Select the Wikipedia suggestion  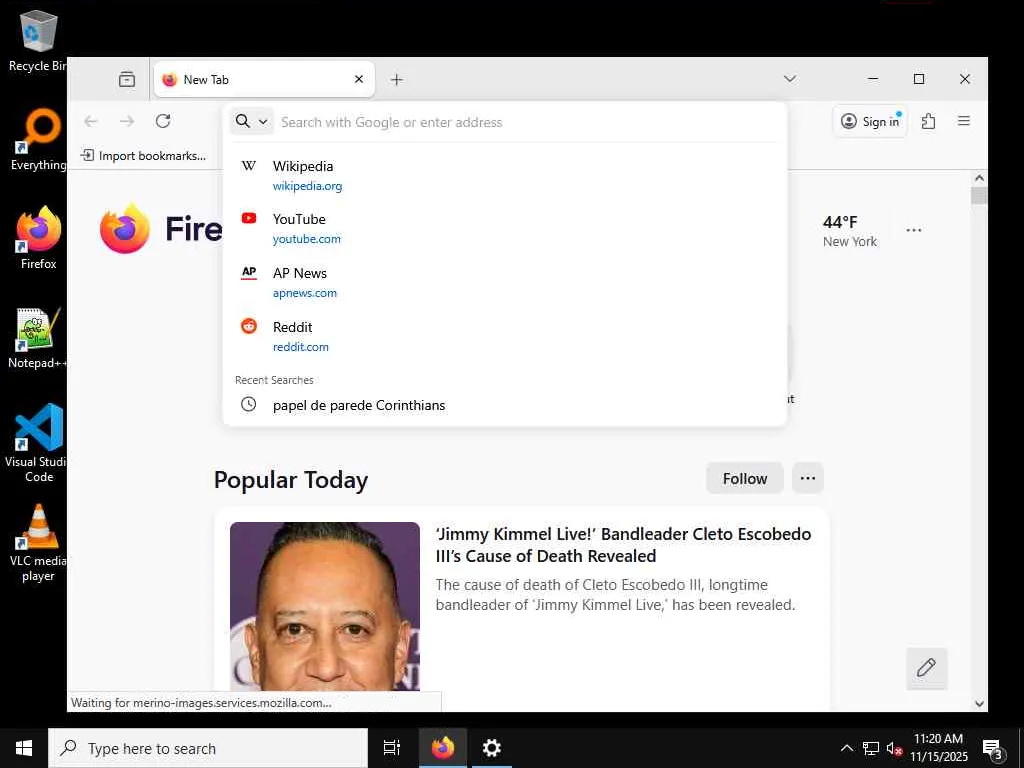[x=504, y=176]
